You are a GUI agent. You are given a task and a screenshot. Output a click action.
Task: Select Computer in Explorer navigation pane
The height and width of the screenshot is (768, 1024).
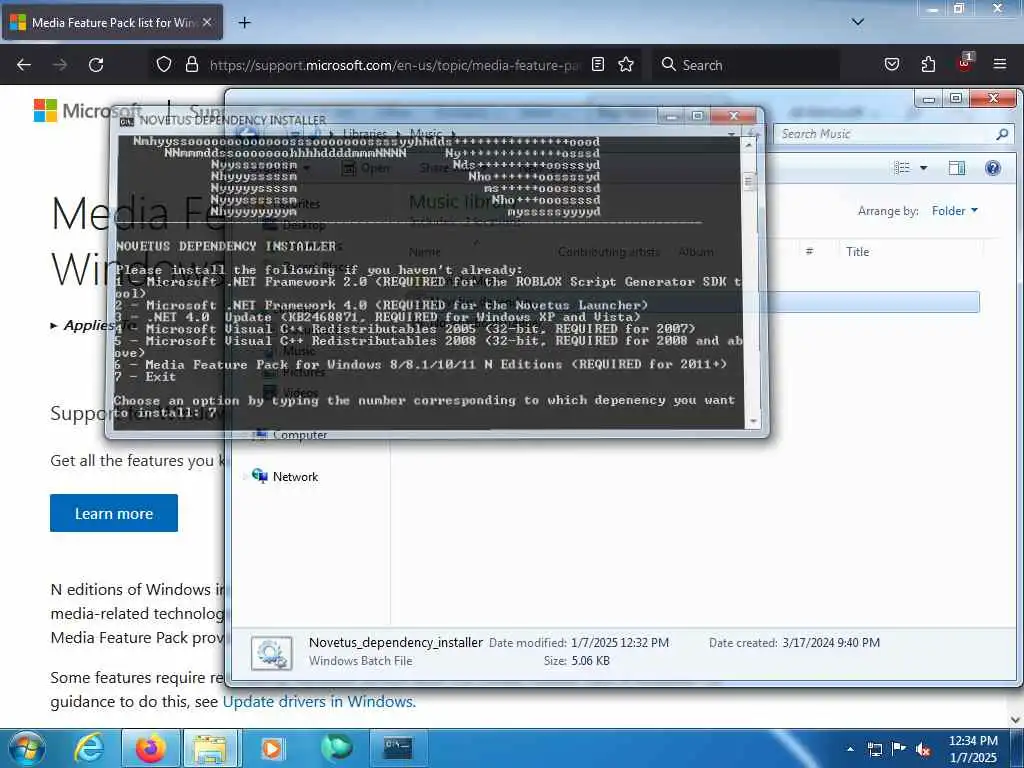click(x=300, y=435)
